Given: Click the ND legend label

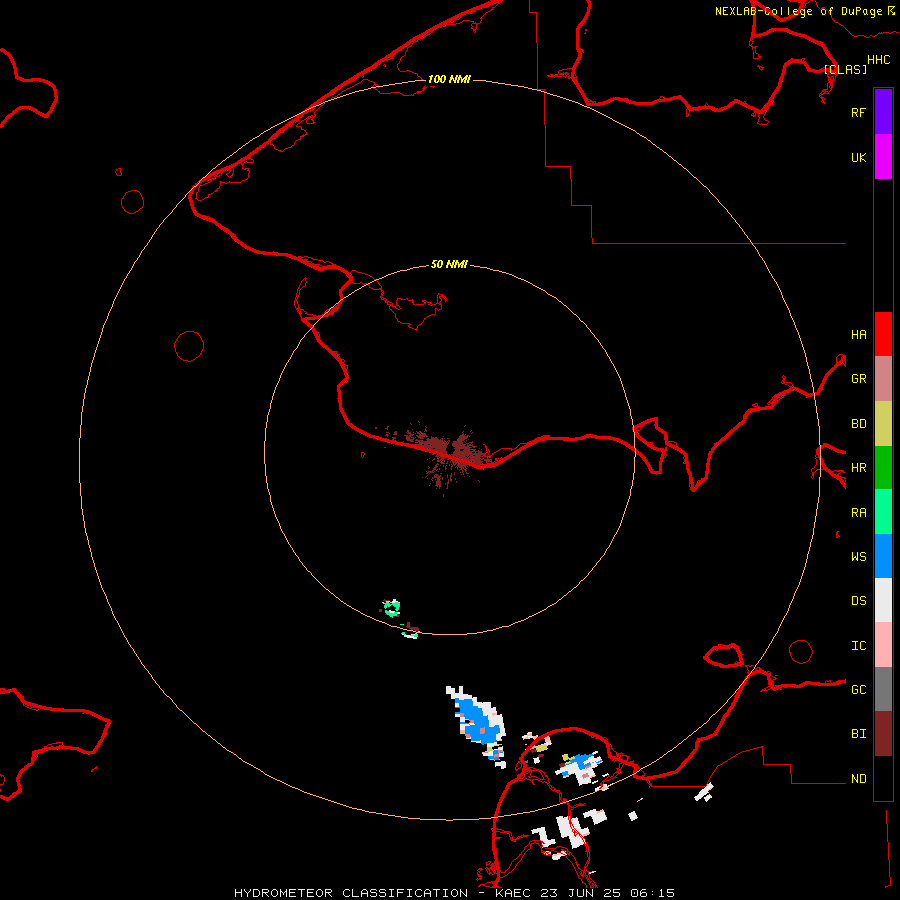Looking at the screenshot, I should pyautogui.click(x=858, y=778).
